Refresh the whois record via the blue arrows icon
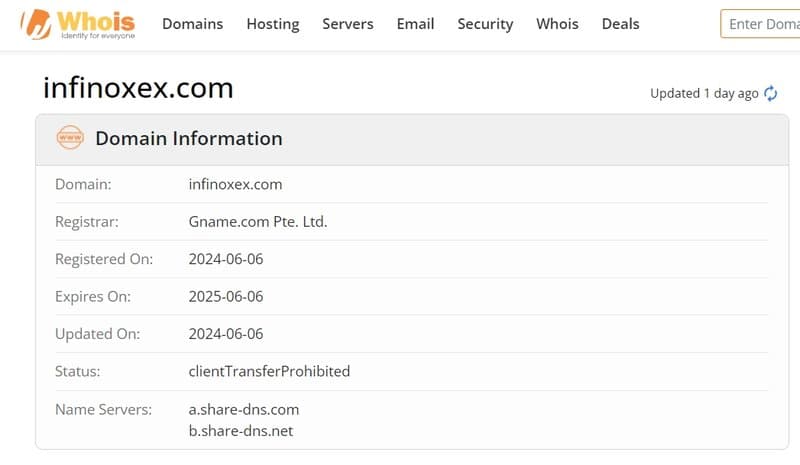The width and height of the screenshot is (800, 465). click(770, 93)
